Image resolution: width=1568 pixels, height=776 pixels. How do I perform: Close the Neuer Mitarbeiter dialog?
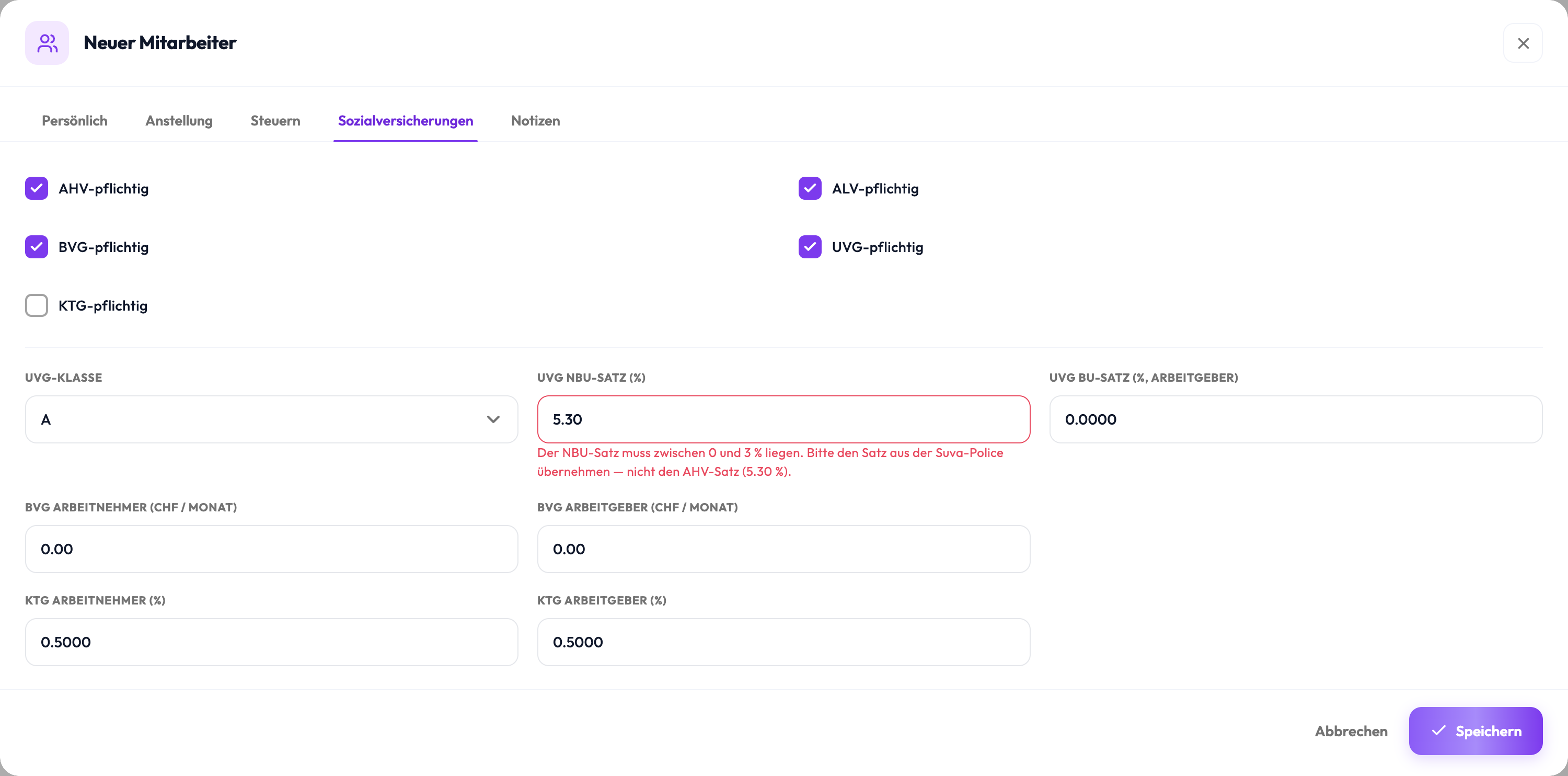point(1523,43)
